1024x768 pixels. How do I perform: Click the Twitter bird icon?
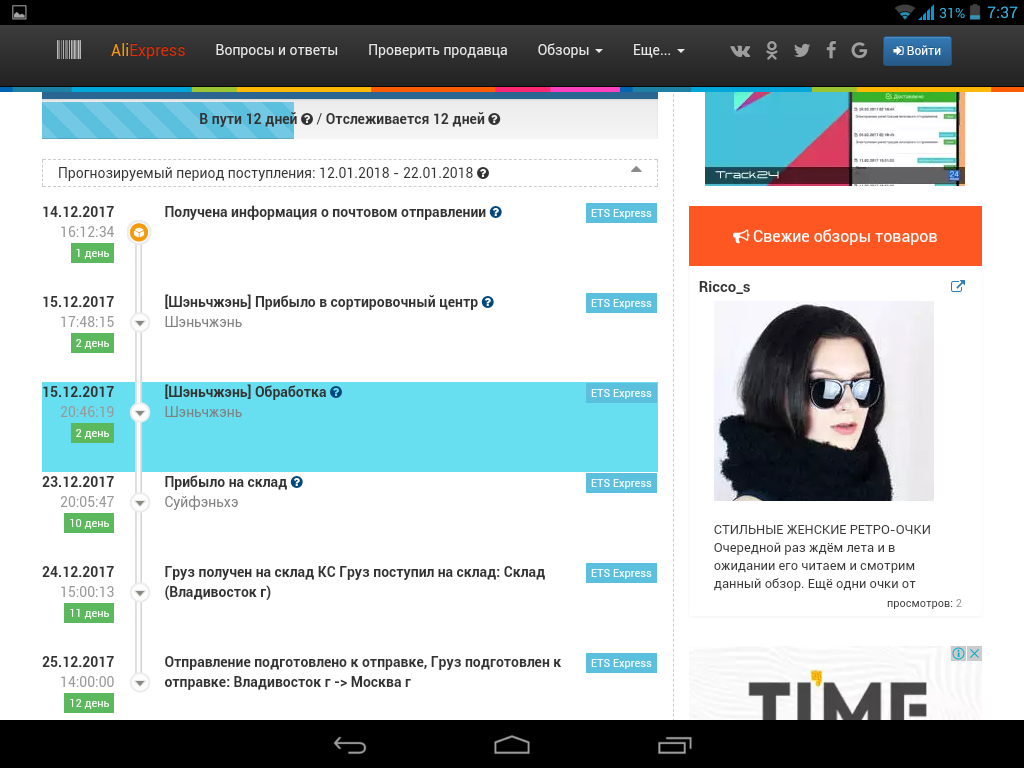pyautogui.click(x=802, y=51)
